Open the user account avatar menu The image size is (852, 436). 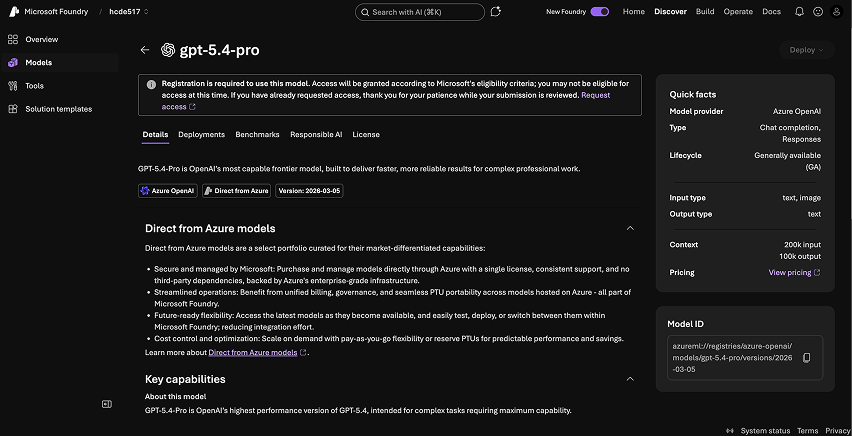coord(838,12)
